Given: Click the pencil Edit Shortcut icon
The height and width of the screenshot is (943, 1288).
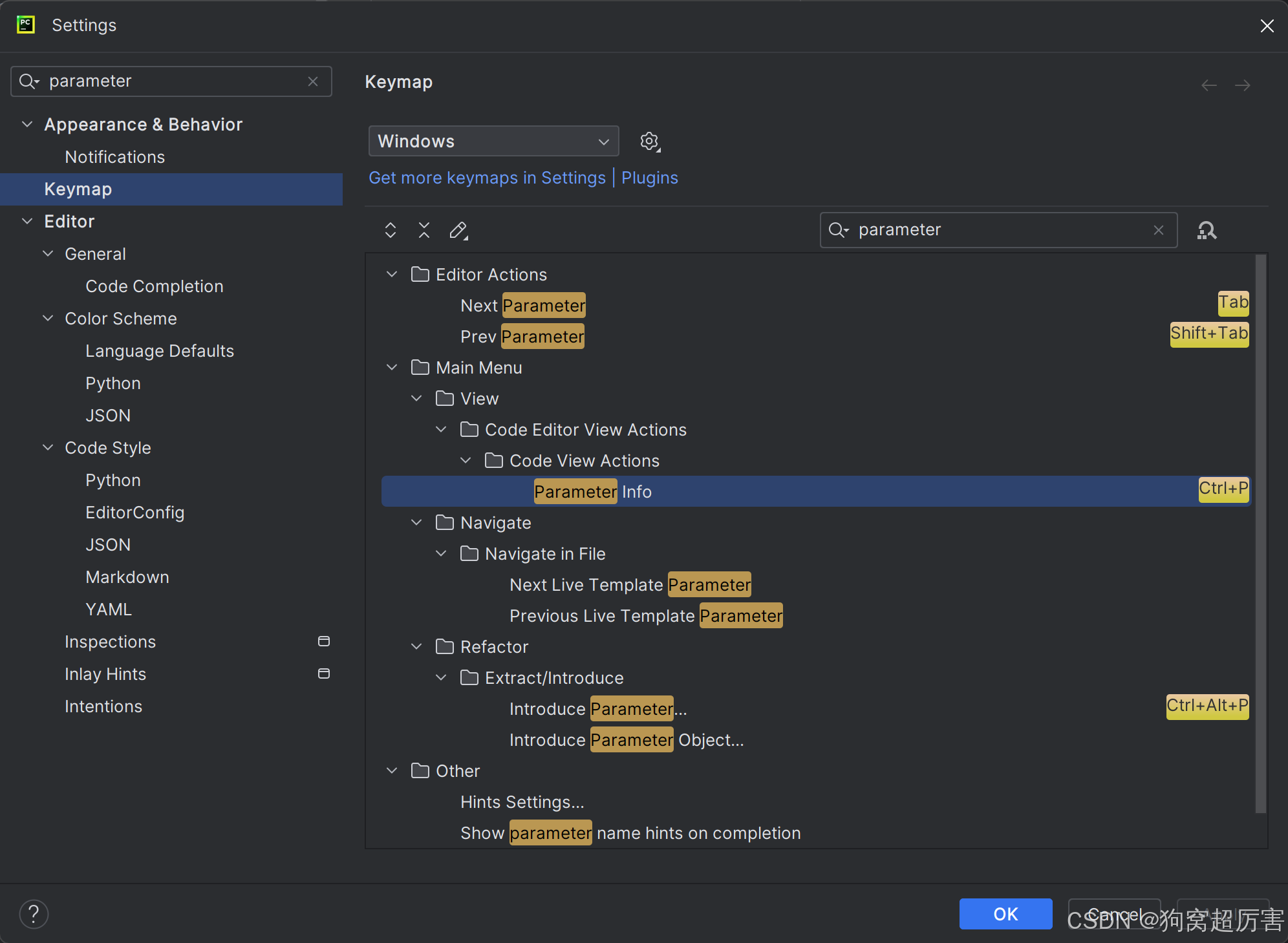Looking at the screenshot, I should (x=458, y=230).
